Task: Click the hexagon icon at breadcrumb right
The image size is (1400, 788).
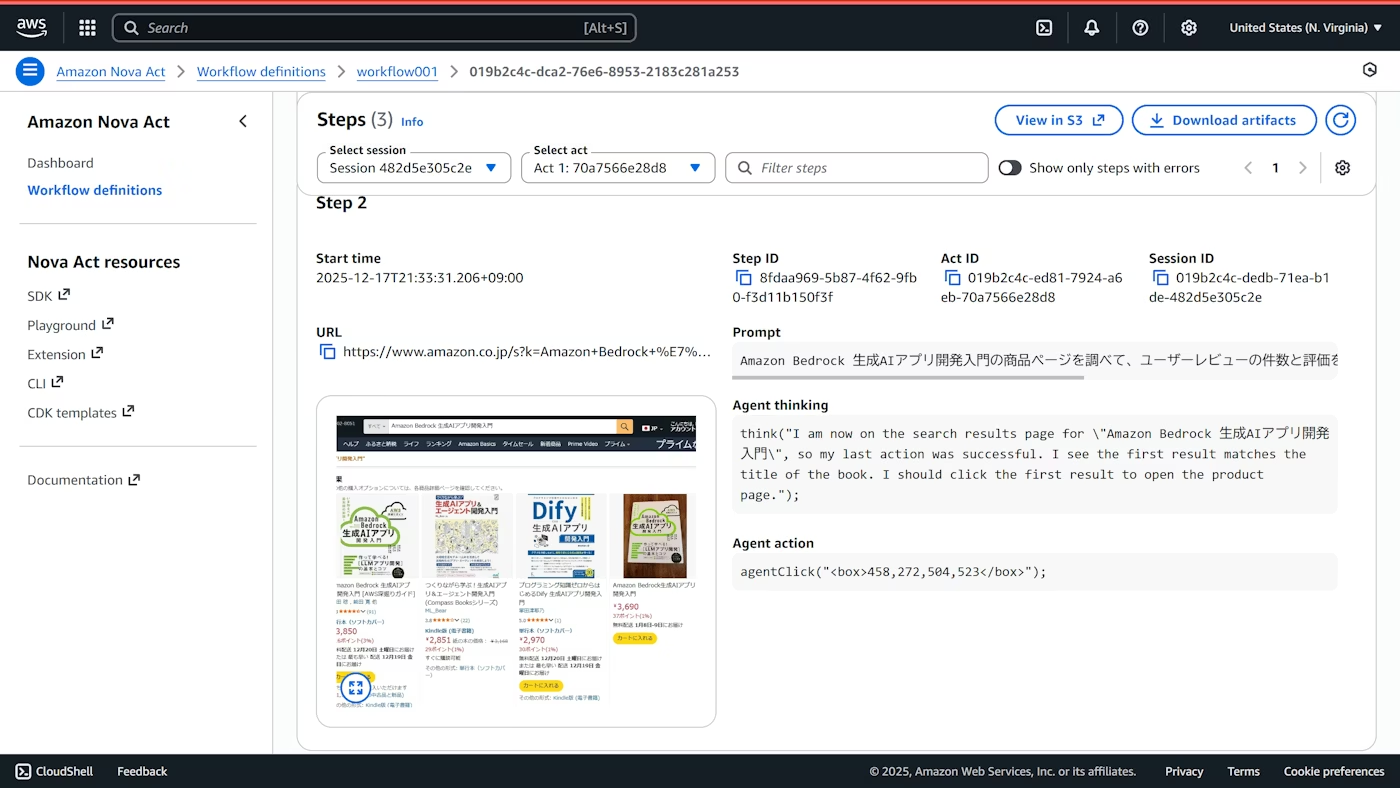Action: (x=1370, y=70)
